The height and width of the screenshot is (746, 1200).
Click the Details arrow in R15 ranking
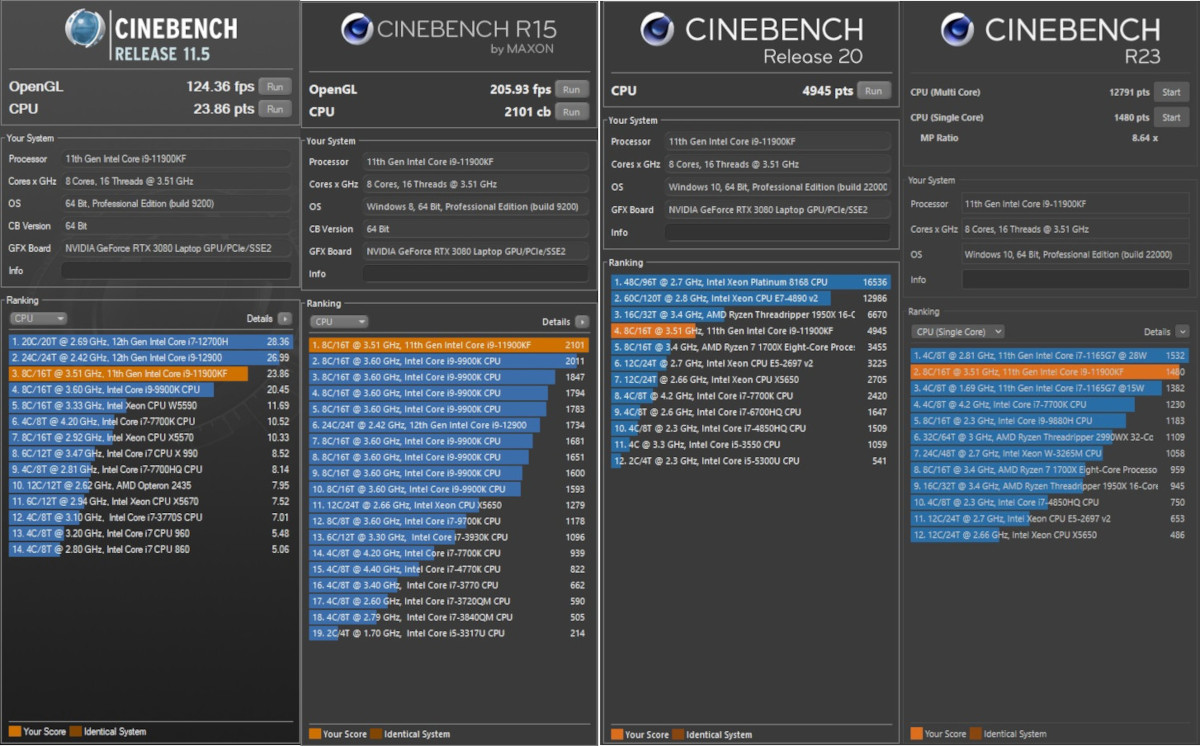[582, 322]
